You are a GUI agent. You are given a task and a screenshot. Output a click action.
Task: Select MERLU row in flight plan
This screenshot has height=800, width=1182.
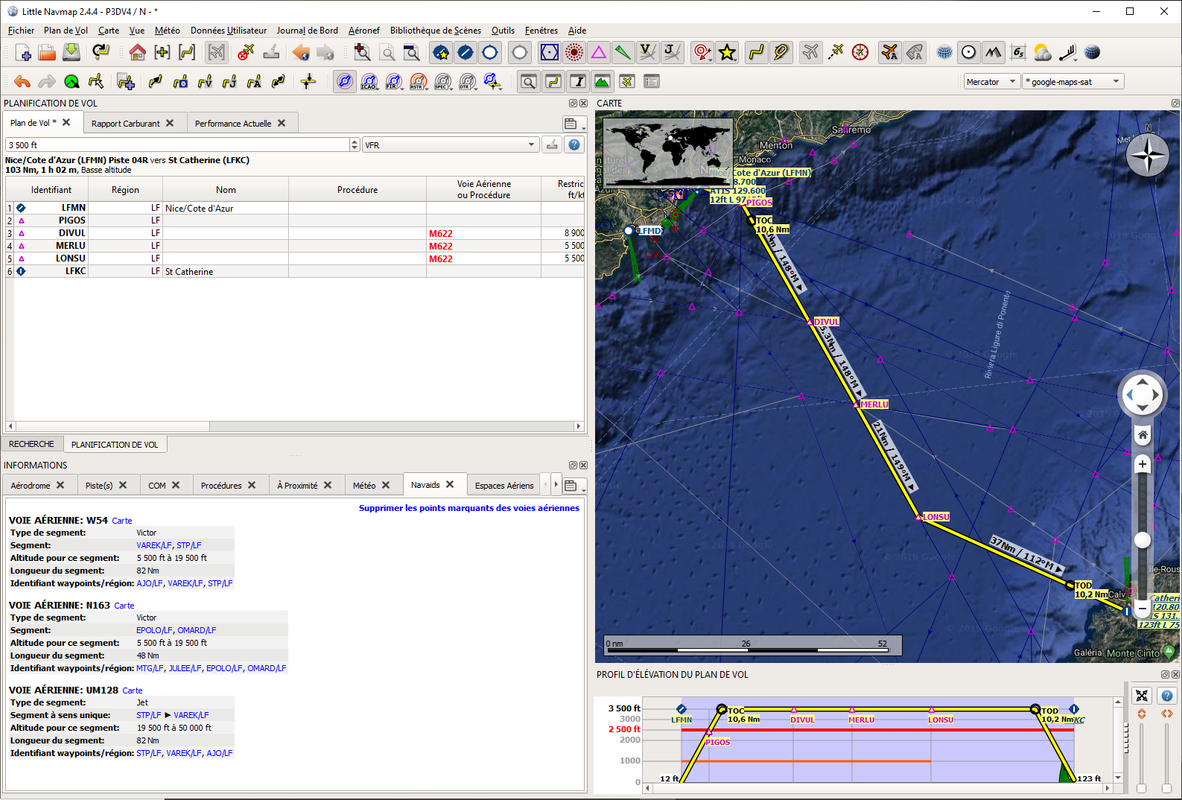pos(295,246)
